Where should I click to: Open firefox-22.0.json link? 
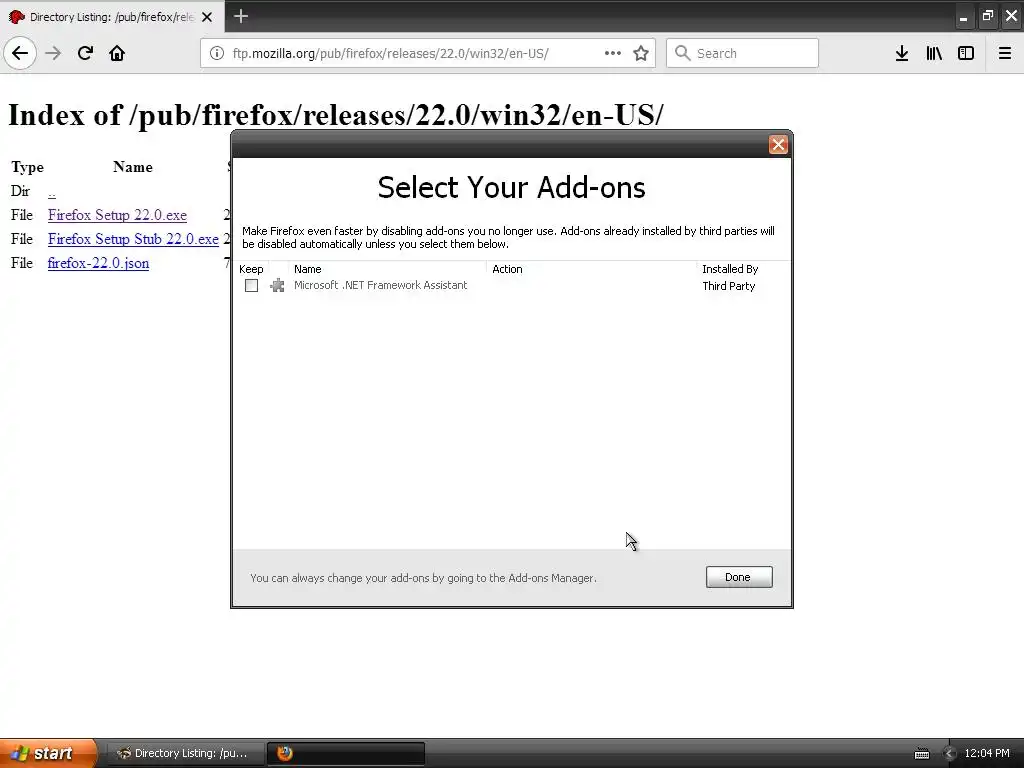pyautogui.click(x=98, y=263)
